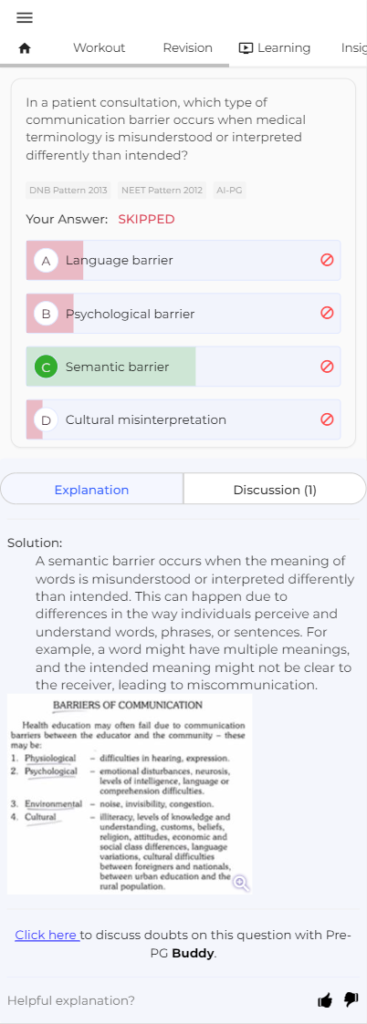Select option D radio circle
Viewport: 367px width, 1024px height.
[x=46, y=420]
